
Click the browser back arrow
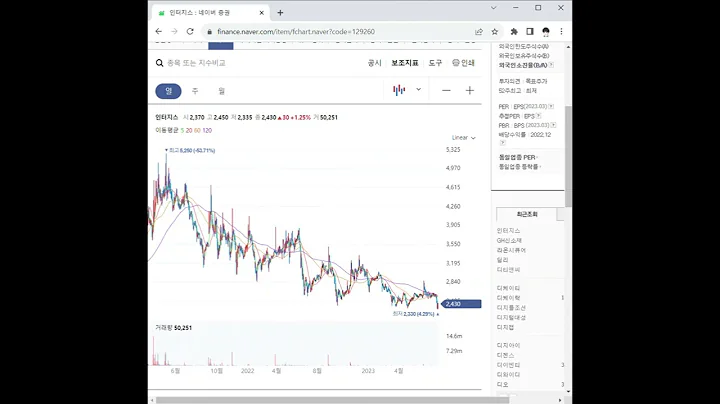click(158, 31)
